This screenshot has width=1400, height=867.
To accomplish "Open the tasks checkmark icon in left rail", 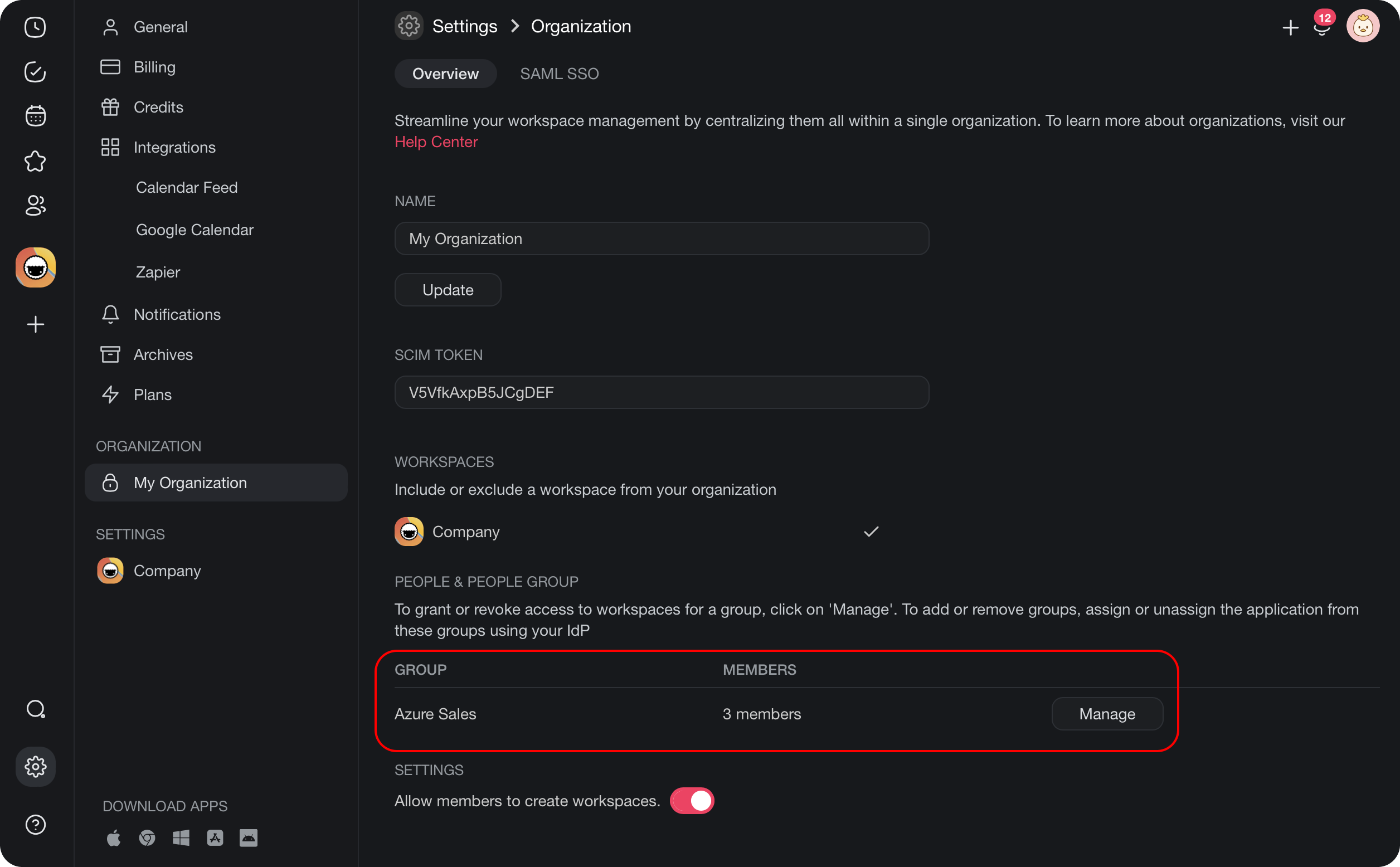I will (36, 72).
